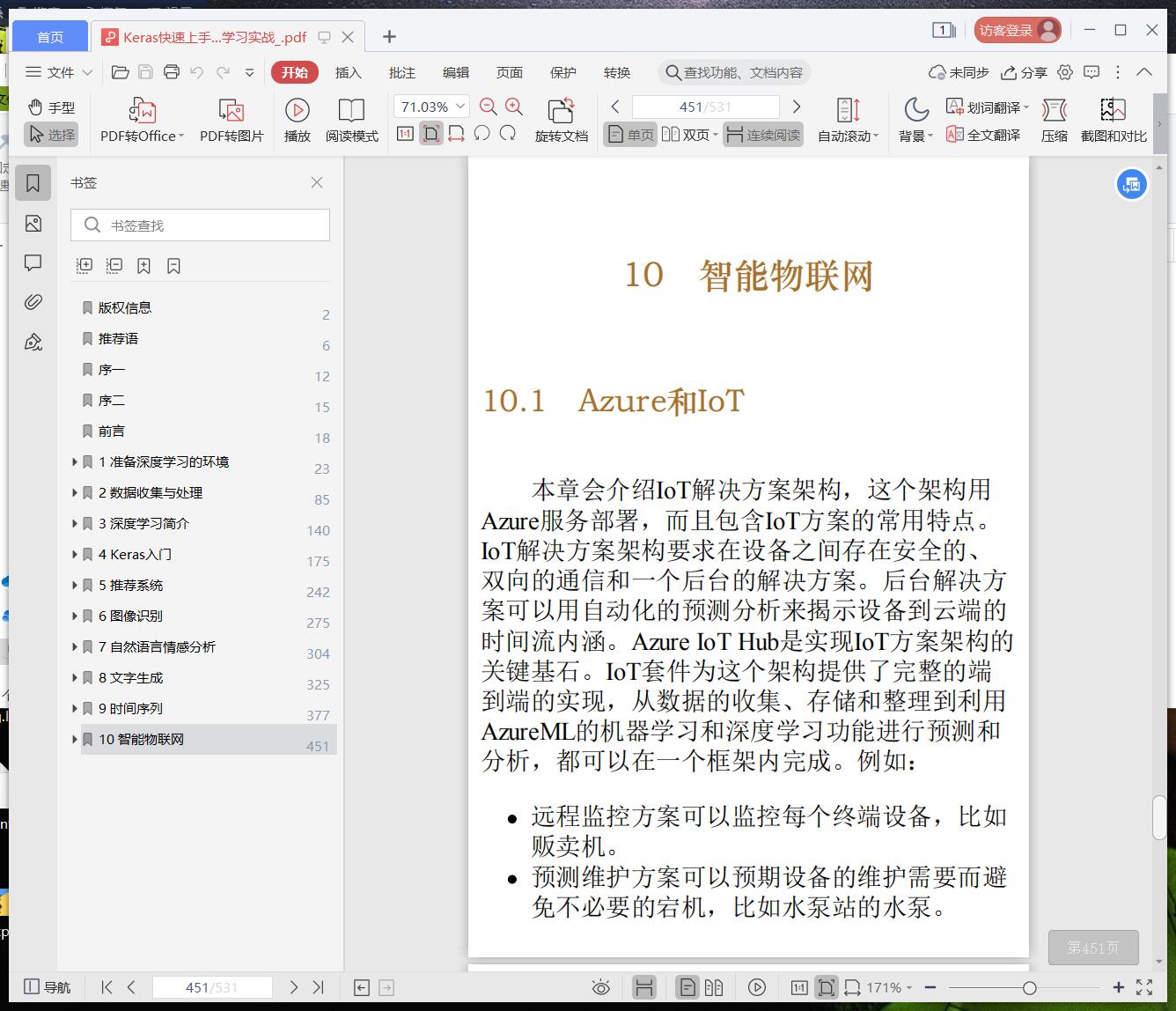
Task: Click fit width icon in ribbon
Action: 456,134
